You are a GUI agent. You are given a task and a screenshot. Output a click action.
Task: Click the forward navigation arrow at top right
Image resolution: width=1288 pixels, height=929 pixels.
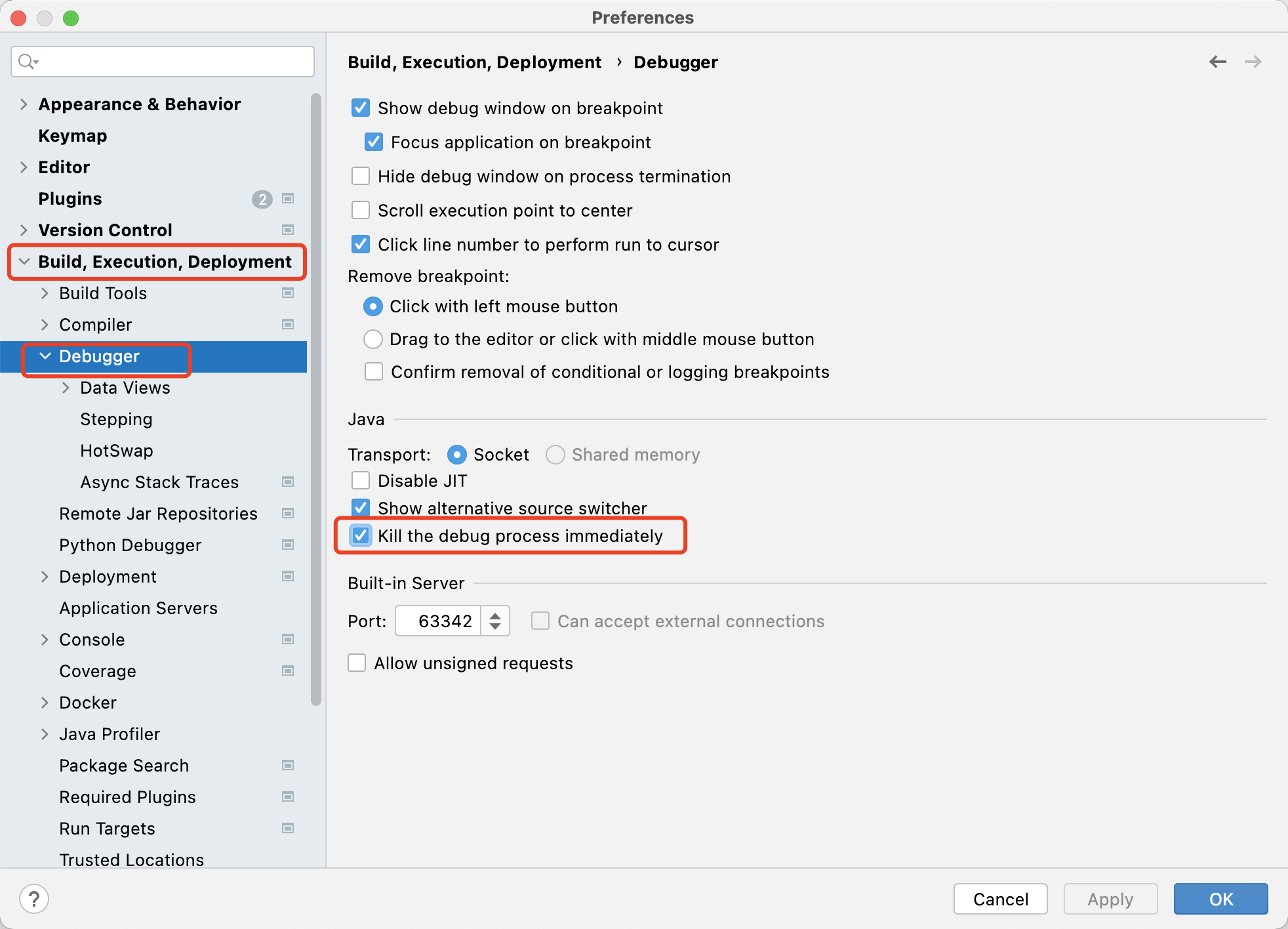tap(1253, 62)
